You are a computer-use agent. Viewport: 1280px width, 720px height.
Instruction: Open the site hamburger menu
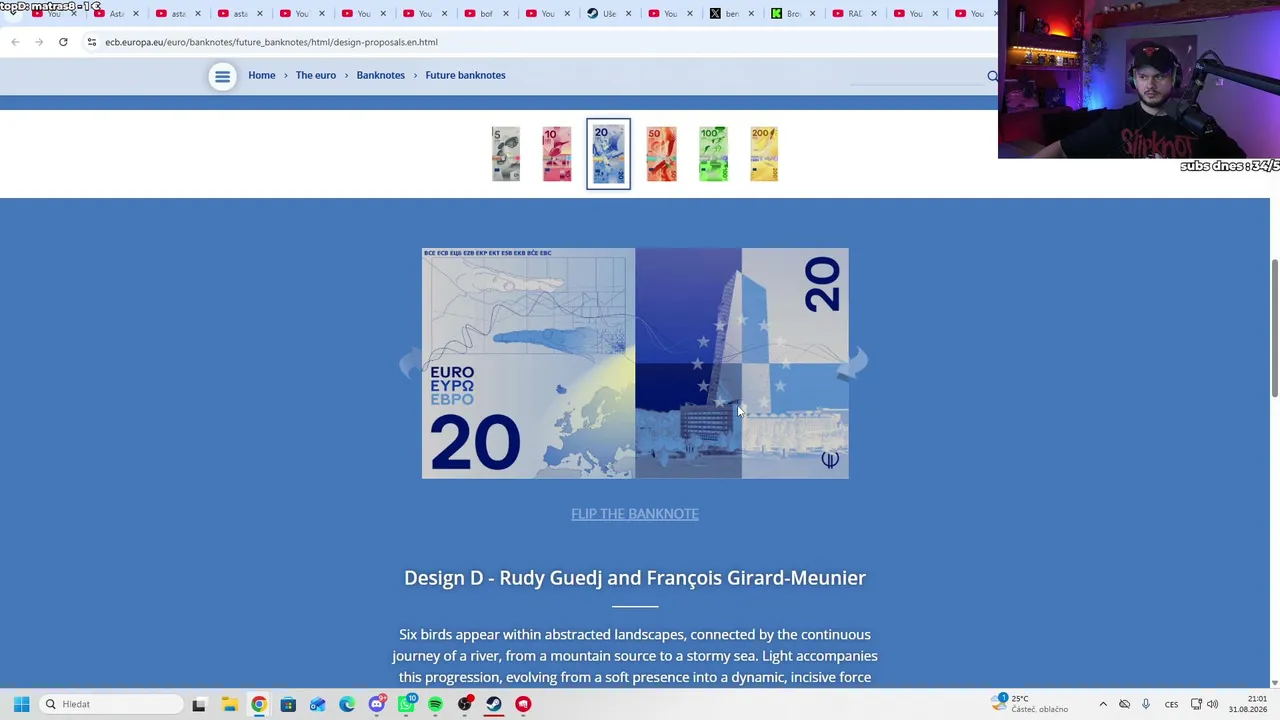click(222, 76)
